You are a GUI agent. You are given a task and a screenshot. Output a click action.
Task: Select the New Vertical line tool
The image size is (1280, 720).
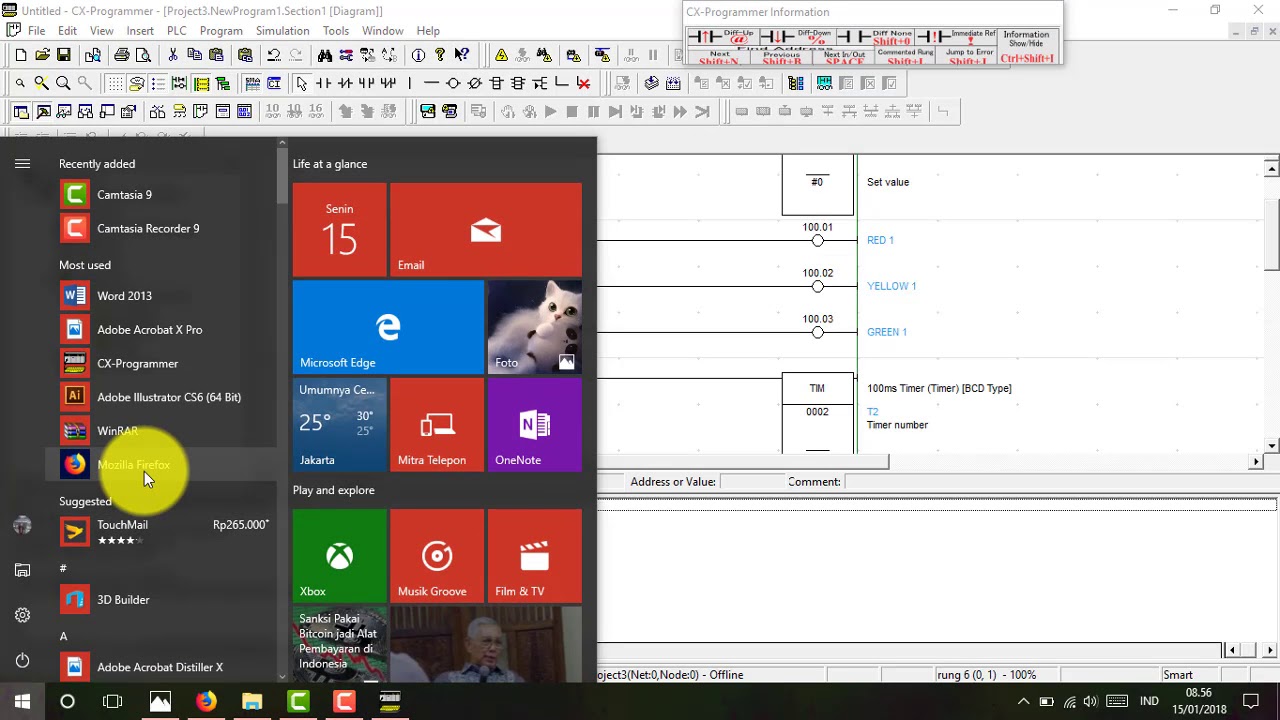pos(410,84)
